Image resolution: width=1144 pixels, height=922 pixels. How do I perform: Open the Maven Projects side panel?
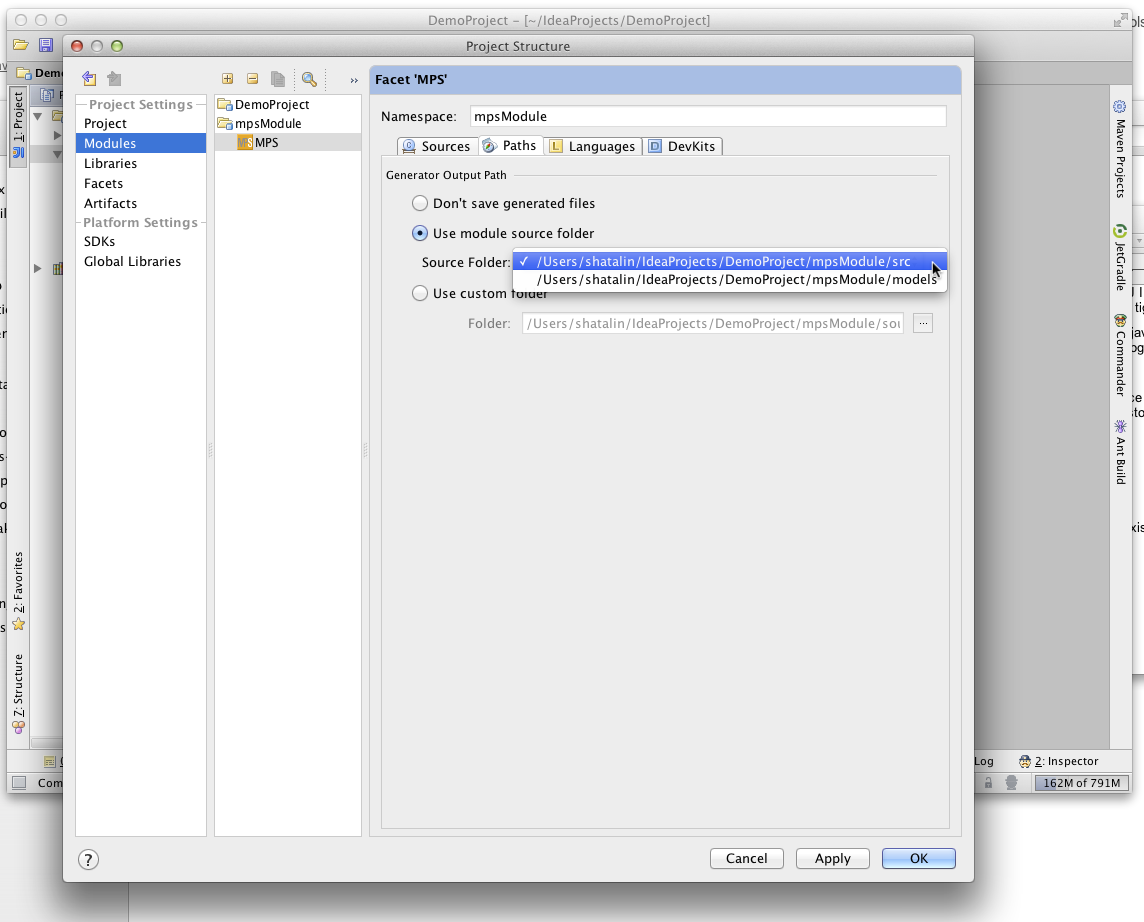tap(1120, 150)
